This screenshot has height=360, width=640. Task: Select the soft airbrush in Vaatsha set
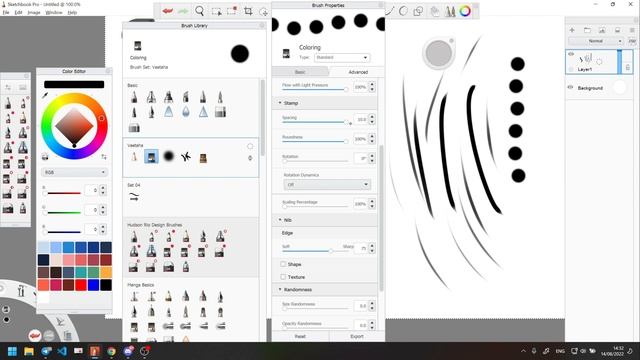point(169,156)
